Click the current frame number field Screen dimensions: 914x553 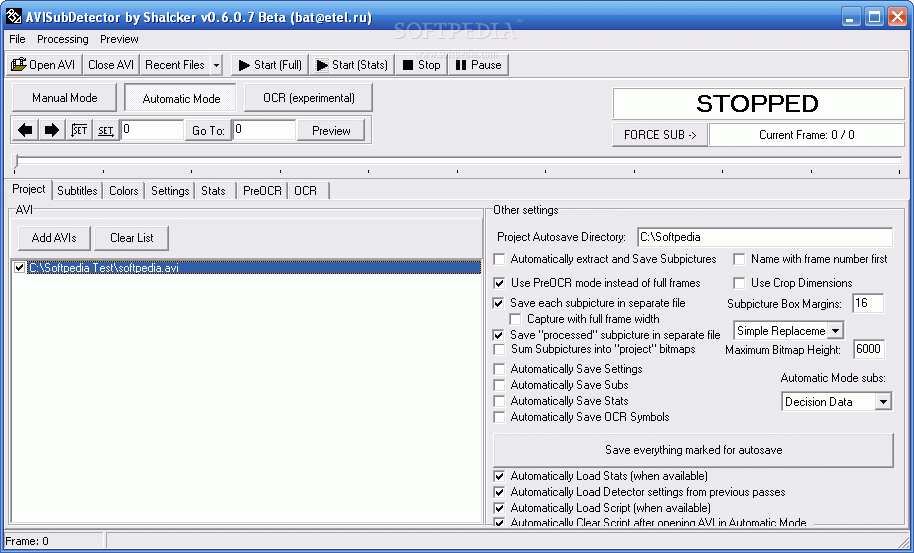pos(152,130)
